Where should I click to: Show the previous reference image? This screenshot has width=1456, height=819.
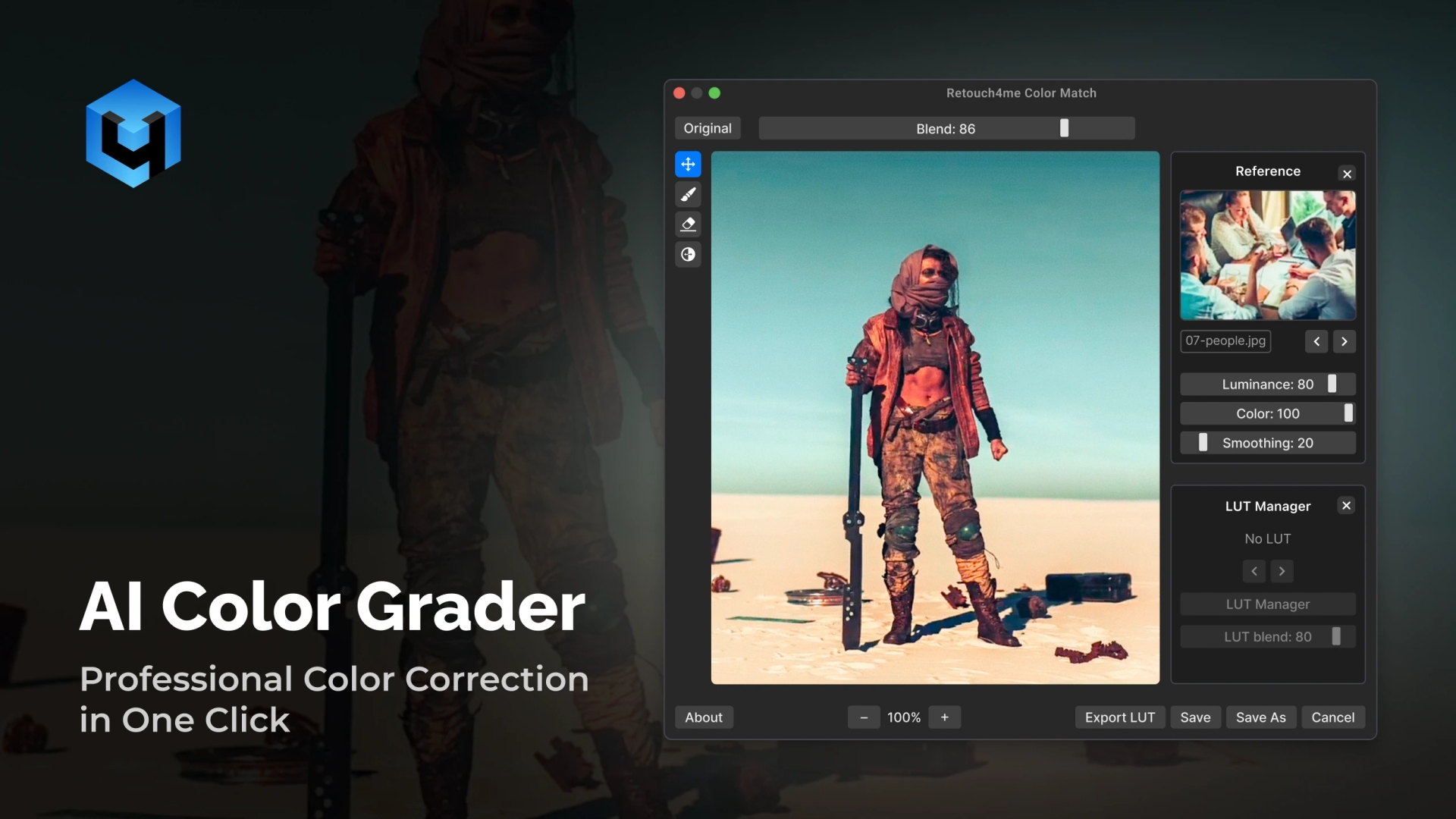[x=1316, y=341]
